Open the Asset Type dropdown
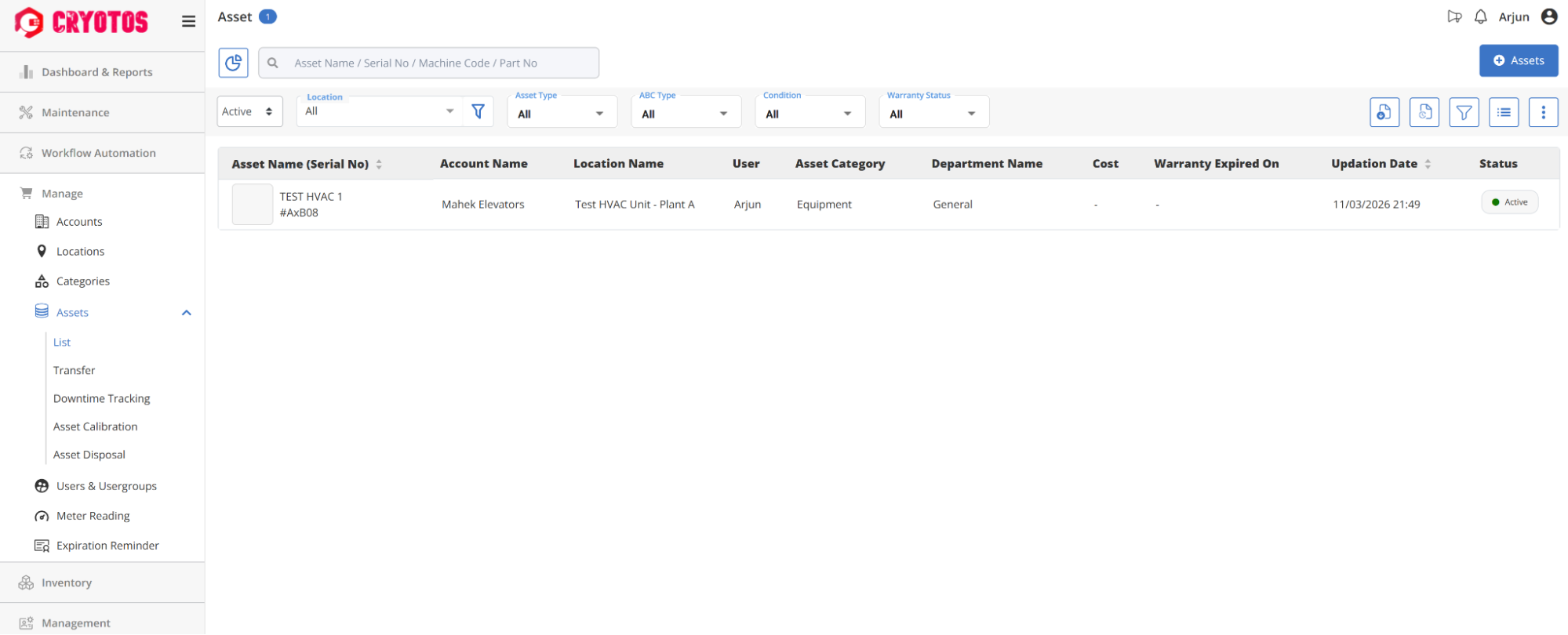Viewport: 1568px width, 635px height. tap(562, 114)
